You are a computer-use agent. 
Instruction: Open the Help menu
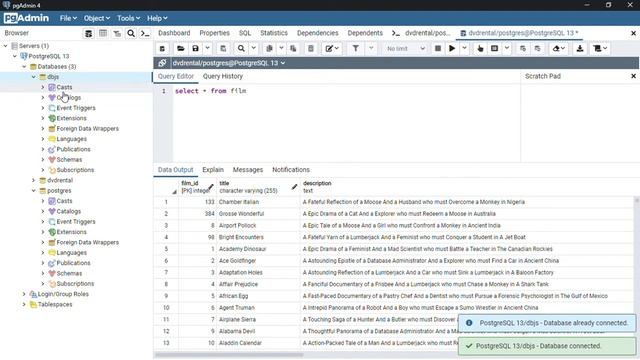(157, 18)
